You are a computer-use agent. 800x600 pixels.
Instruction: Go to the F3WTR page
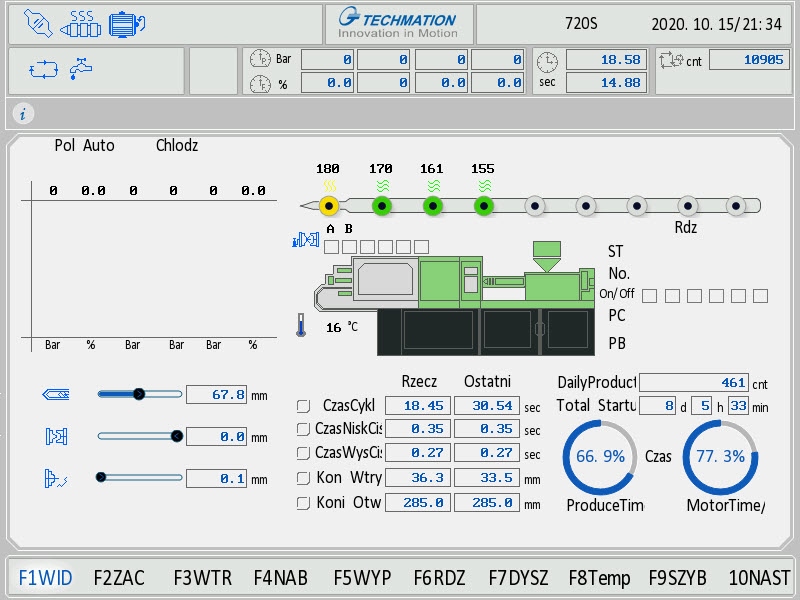(x=202, y=578)
